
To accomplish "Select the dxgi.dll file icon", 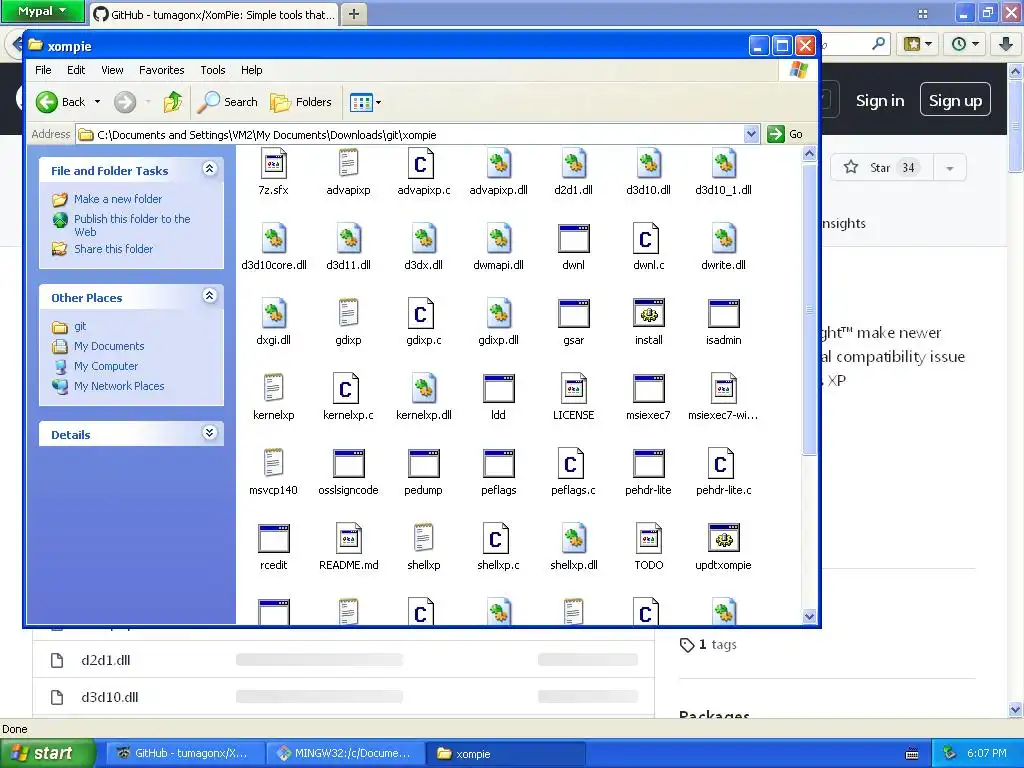I will pos(274,313).
